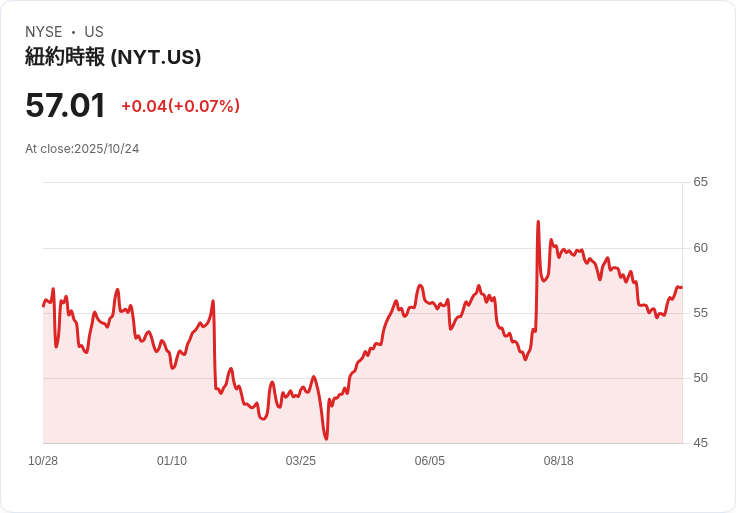Select the 60 price axis label
The image size is (736, 513).
coord(700,248)
